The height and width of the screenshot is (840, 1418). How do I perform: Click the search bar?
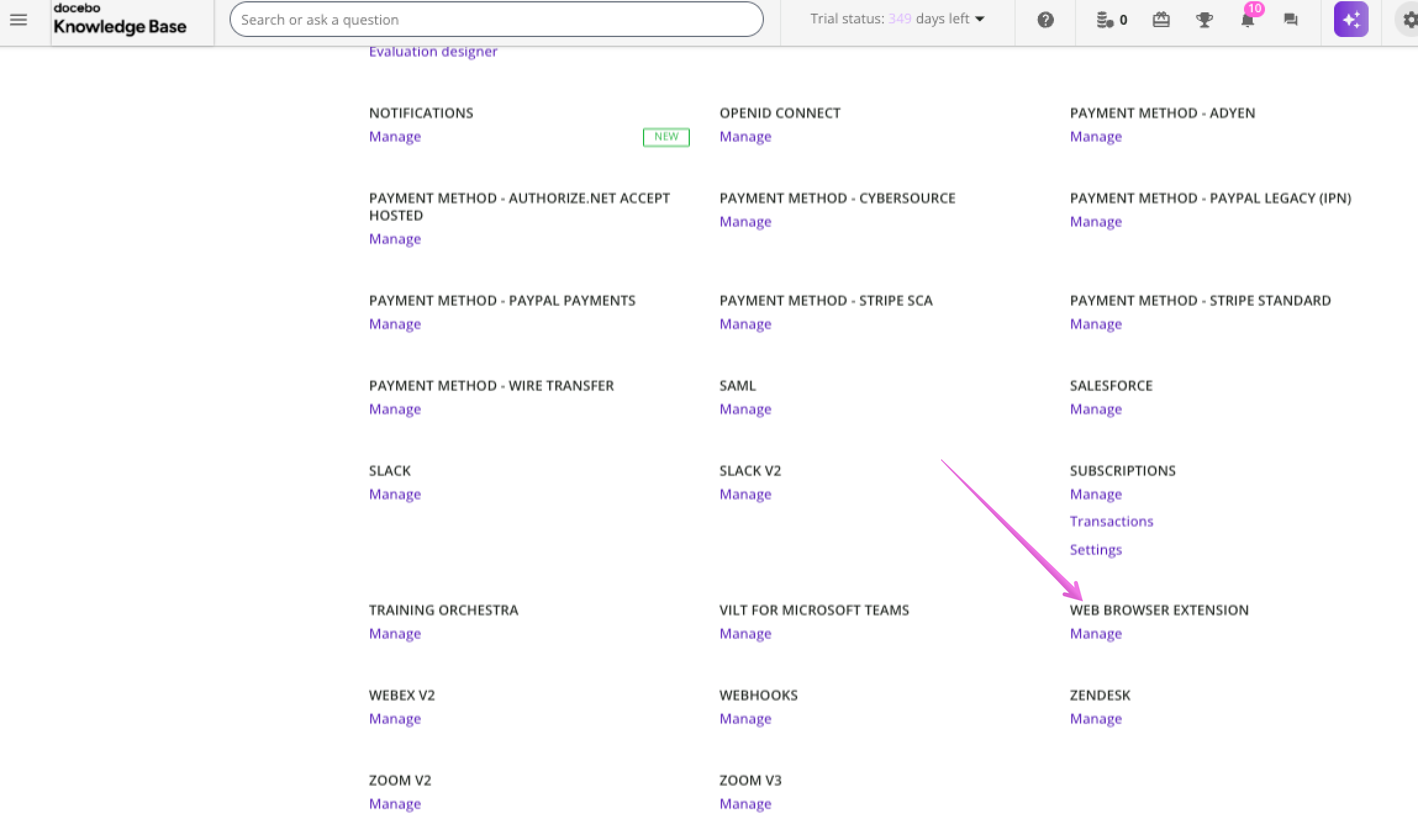click(497, 19)
